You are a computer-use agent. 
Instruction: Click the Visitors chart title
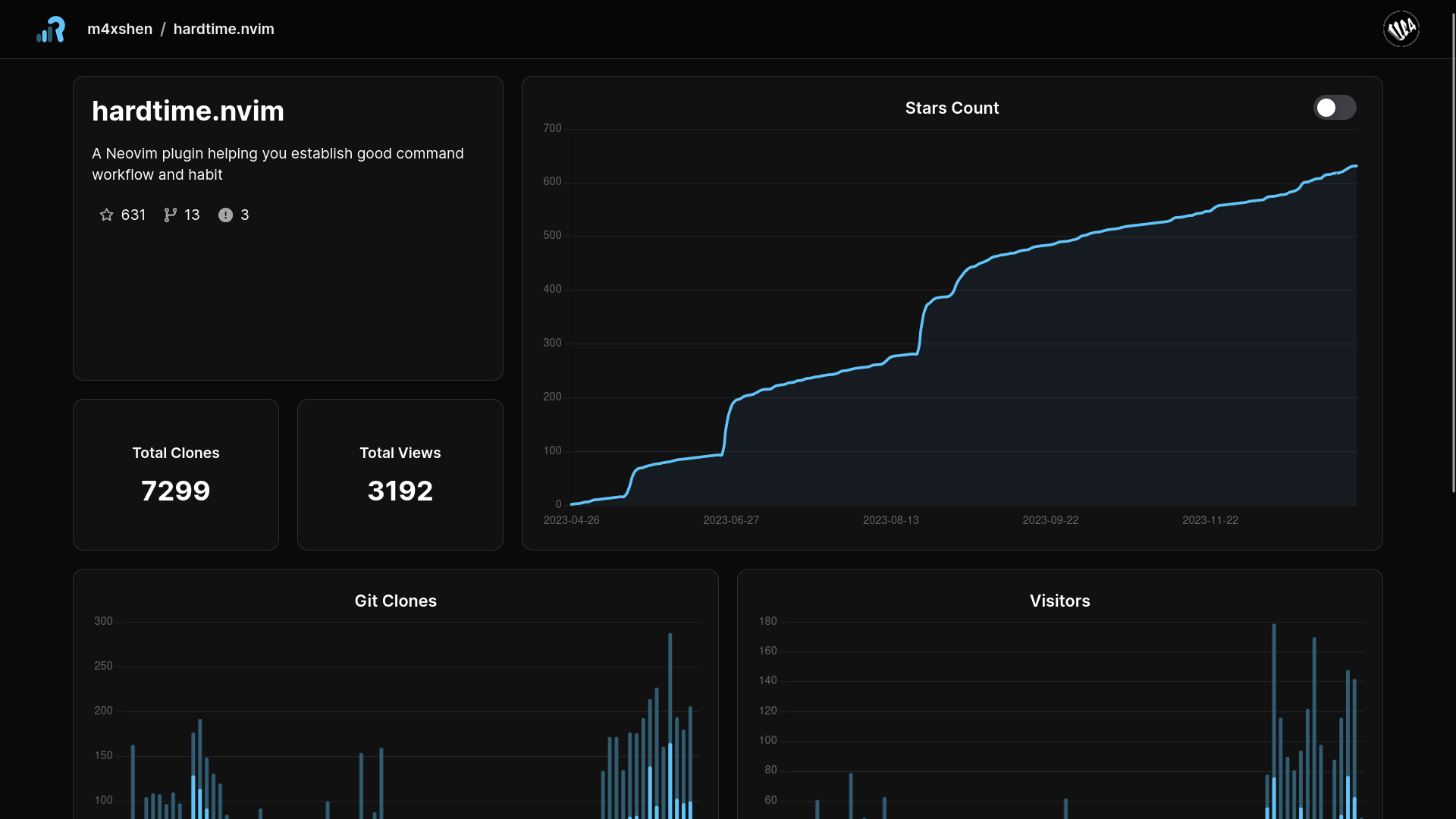click(x=1060, y=601)
